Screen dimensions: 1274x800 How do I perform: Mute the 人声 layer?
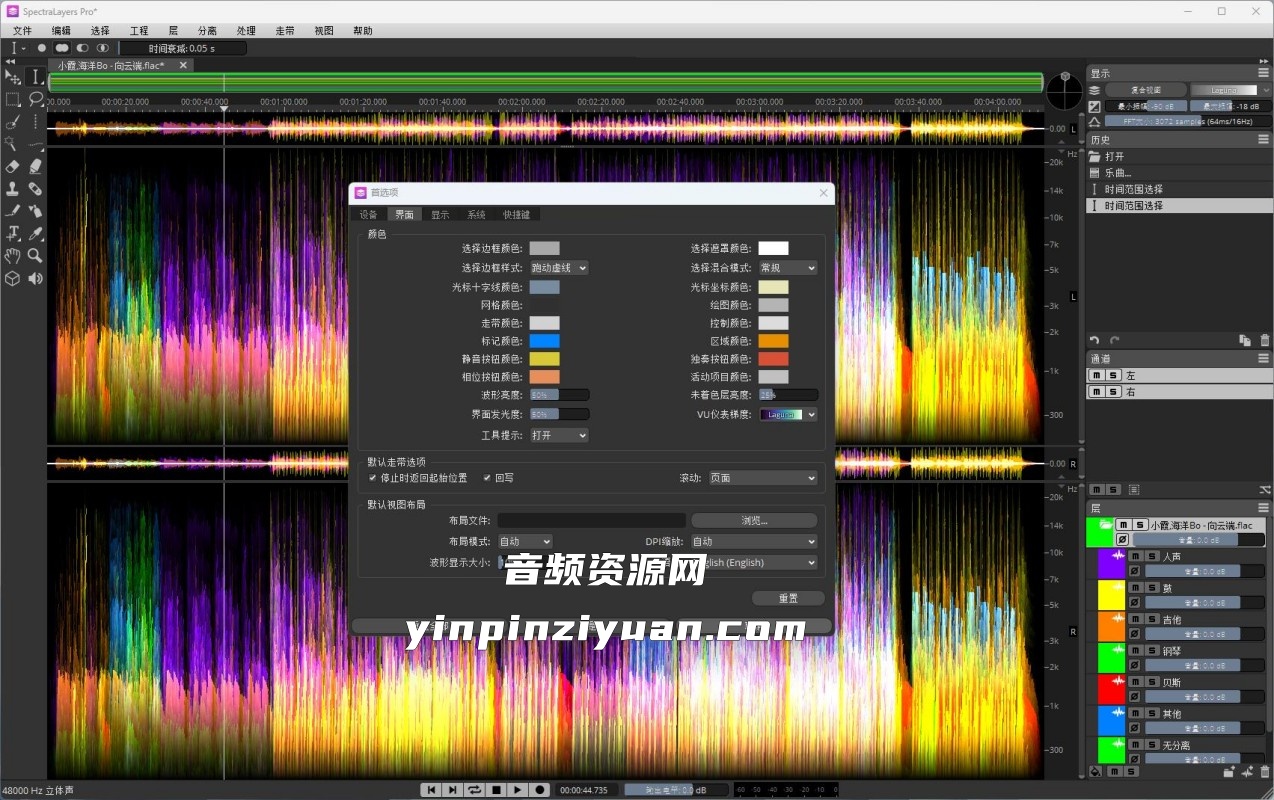click(x=1135, y=556)
